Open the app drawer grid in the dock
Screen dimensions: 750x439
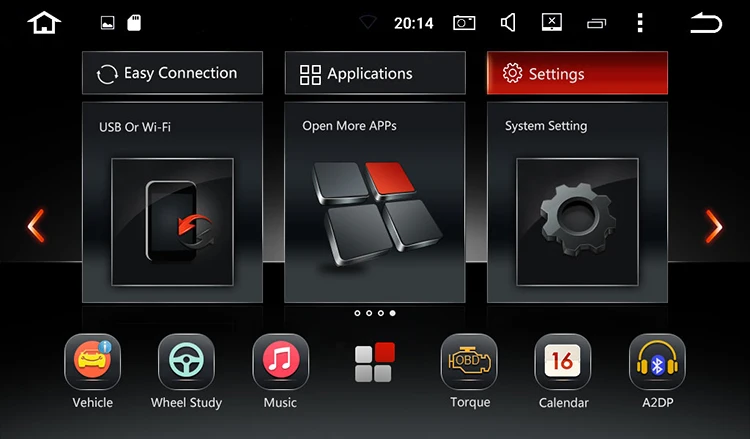click(x=375, y=362)
